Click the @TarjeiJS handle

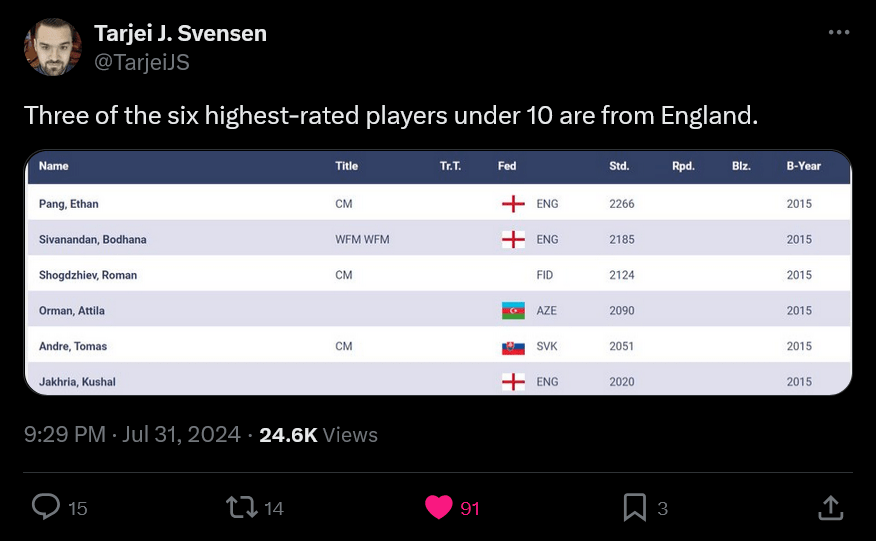click(x=142, y=62)
